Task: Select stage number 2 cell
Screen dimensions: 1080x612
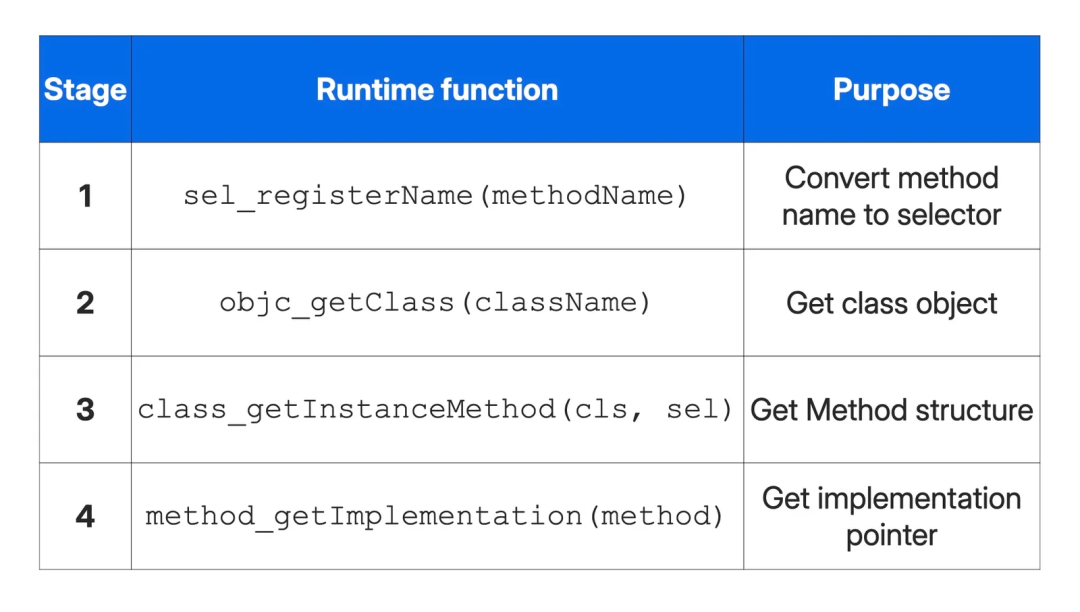Action: click(85, 303)
